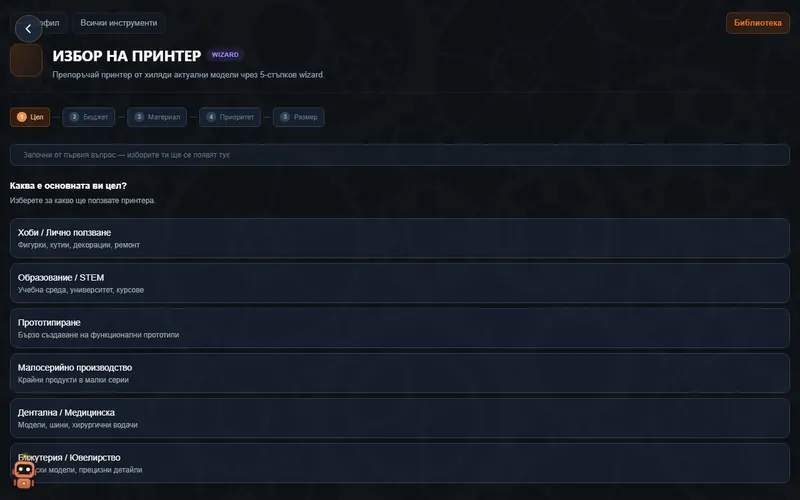The width and height of the screenshot is (800, 500).
Task: Choose Образование / STEM option
Action: (x=399, y=283)
